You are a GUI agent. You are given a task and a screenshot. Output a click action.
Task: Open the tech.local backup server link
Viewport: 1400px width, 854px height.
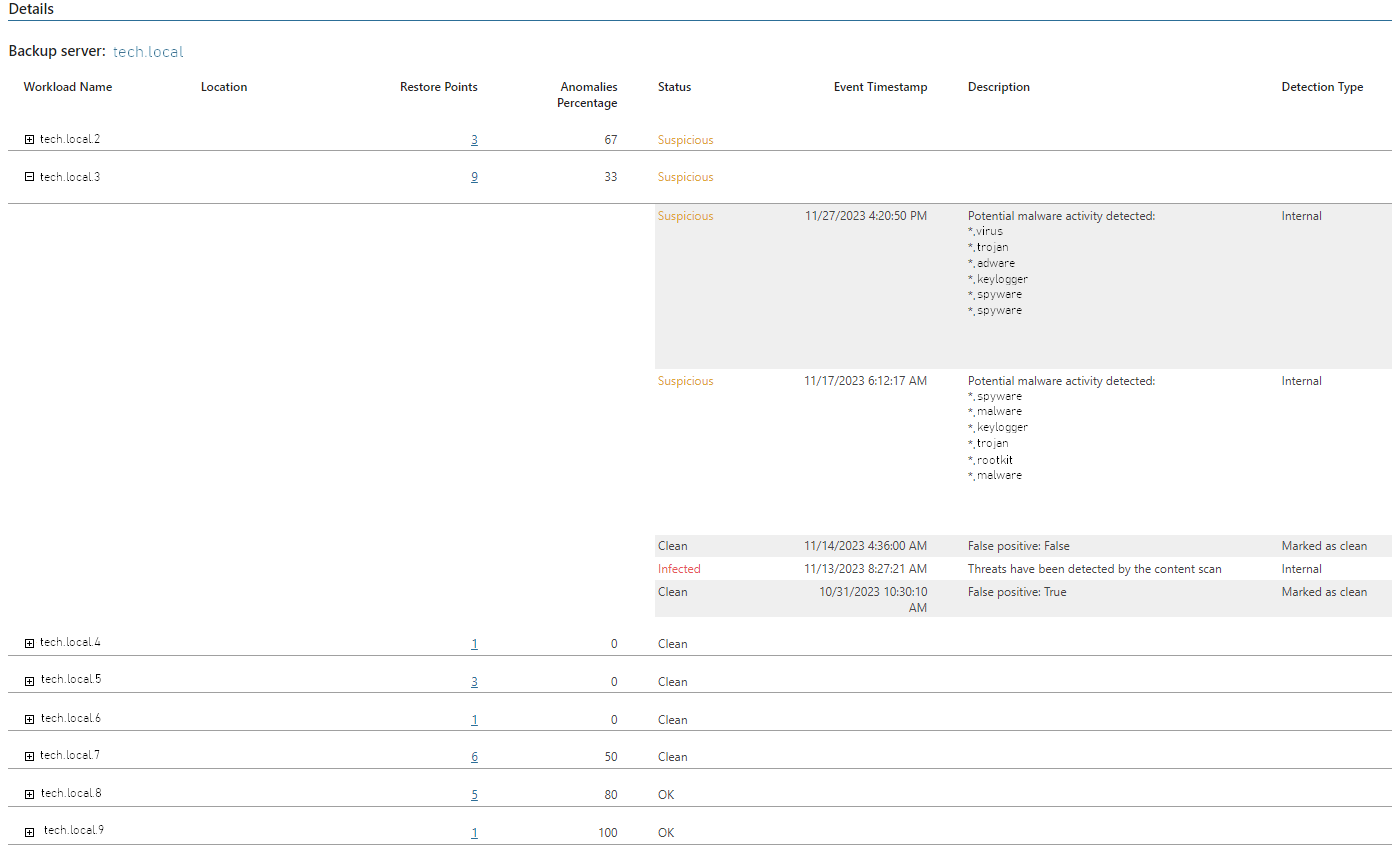click(x=148, y=52)
